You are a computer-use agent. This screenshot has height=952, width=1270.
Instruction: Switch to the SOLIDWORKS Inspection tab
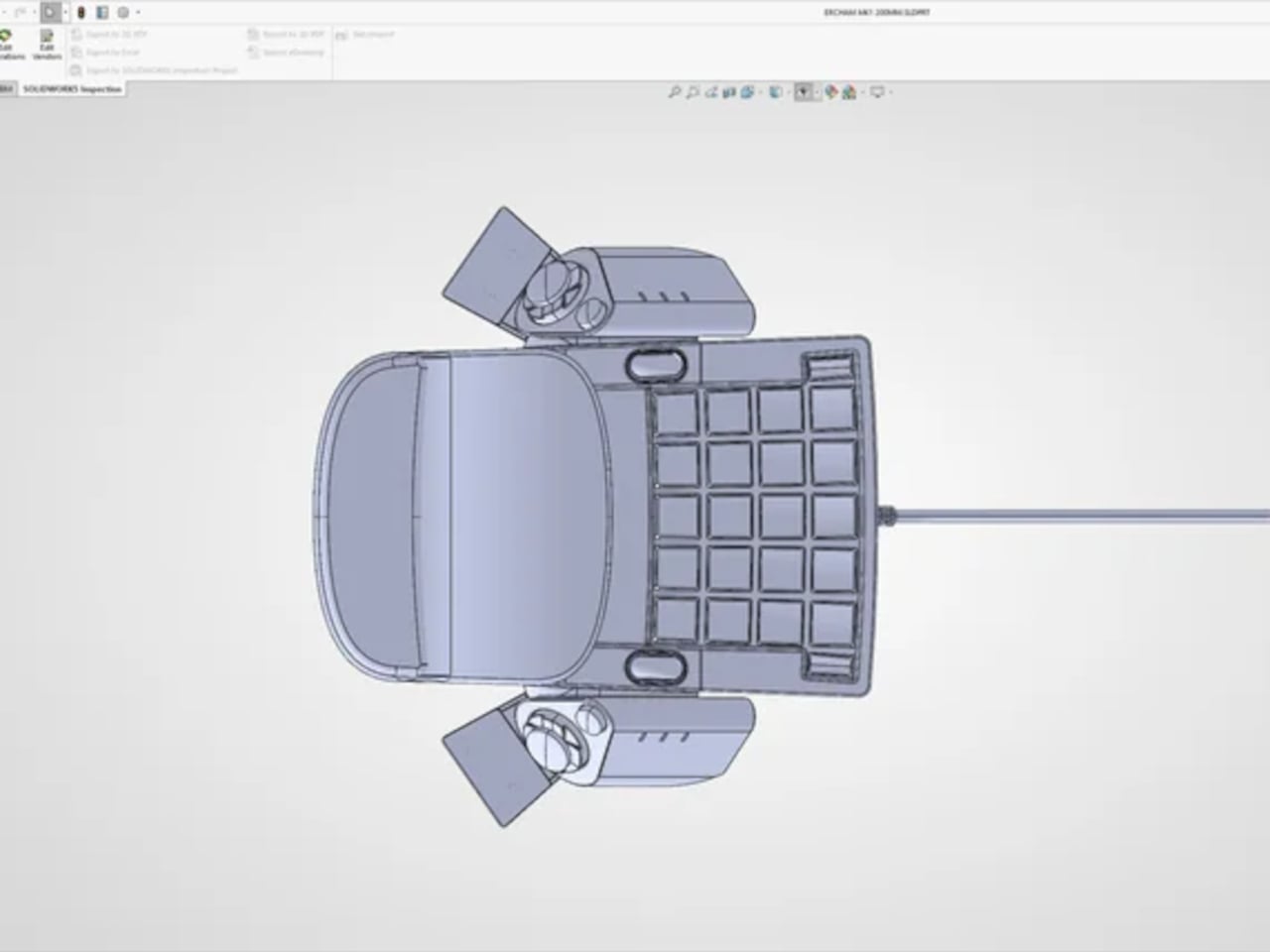point(72,89)
